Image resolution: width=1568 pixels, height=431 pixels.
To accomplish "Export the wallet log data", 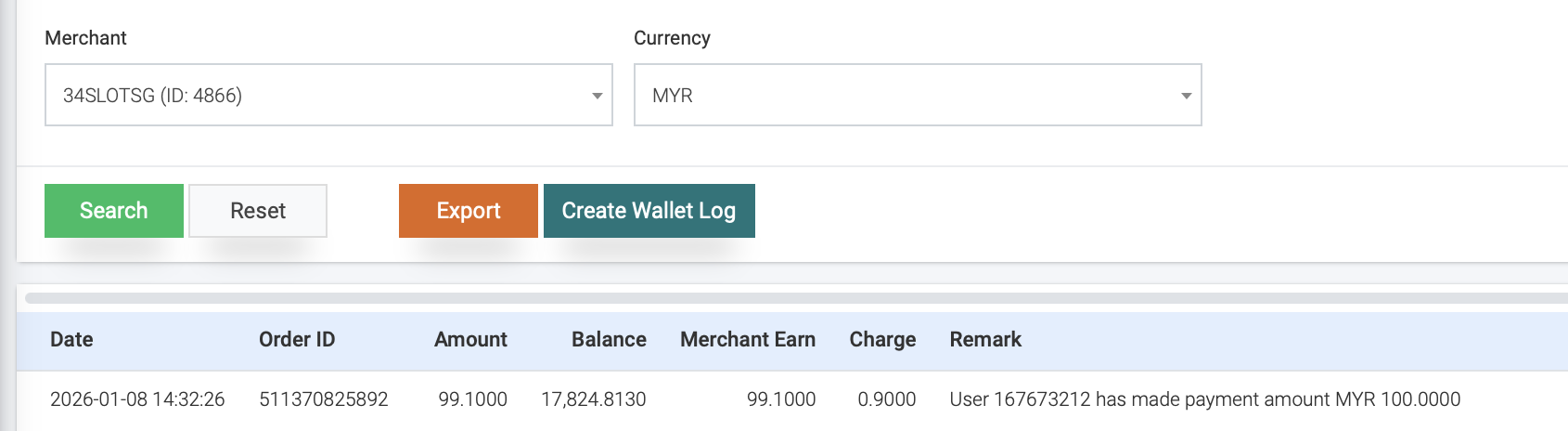I will coord(469,211).
